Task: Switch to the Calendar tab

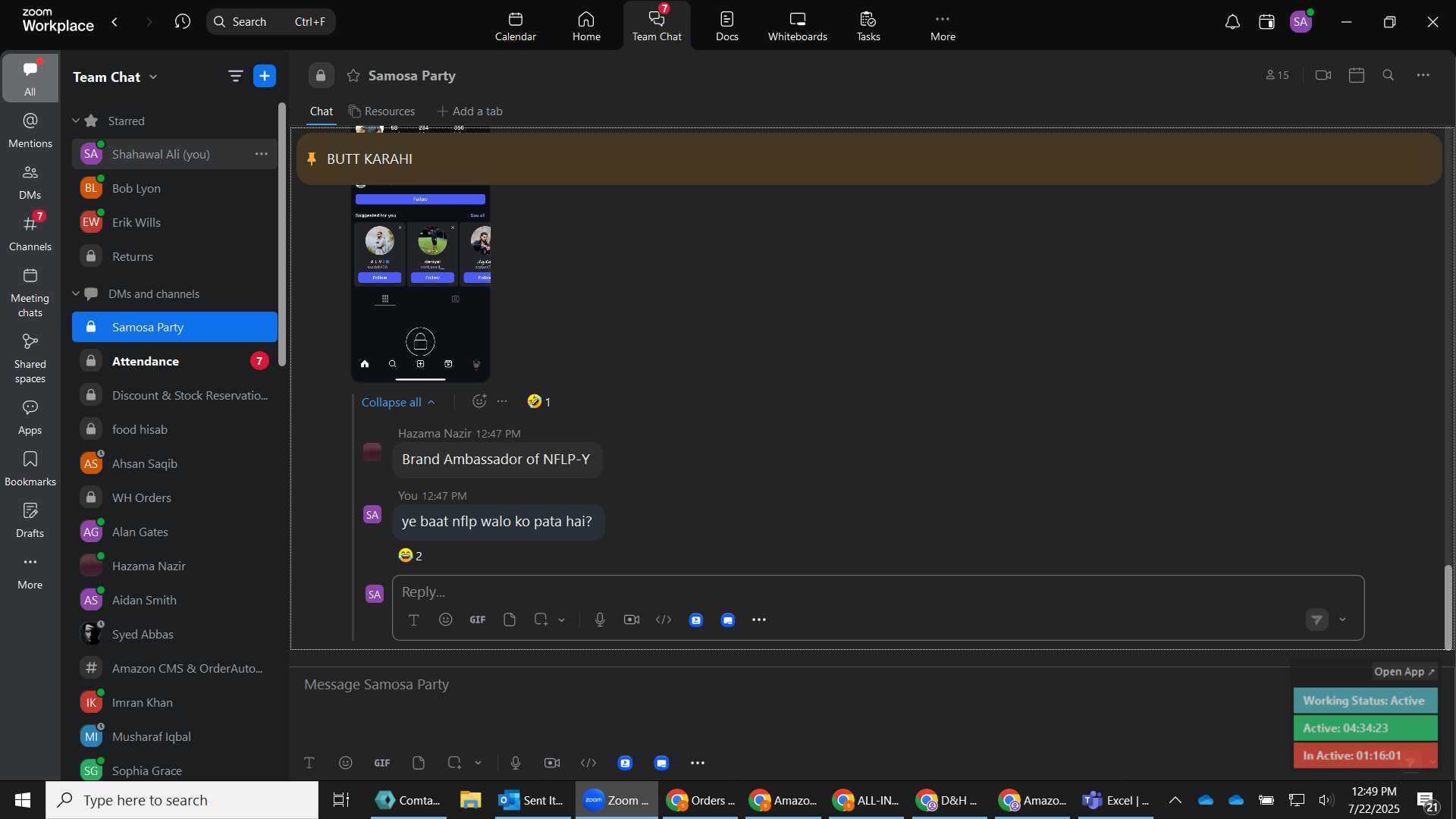Action: pos(516,26)
